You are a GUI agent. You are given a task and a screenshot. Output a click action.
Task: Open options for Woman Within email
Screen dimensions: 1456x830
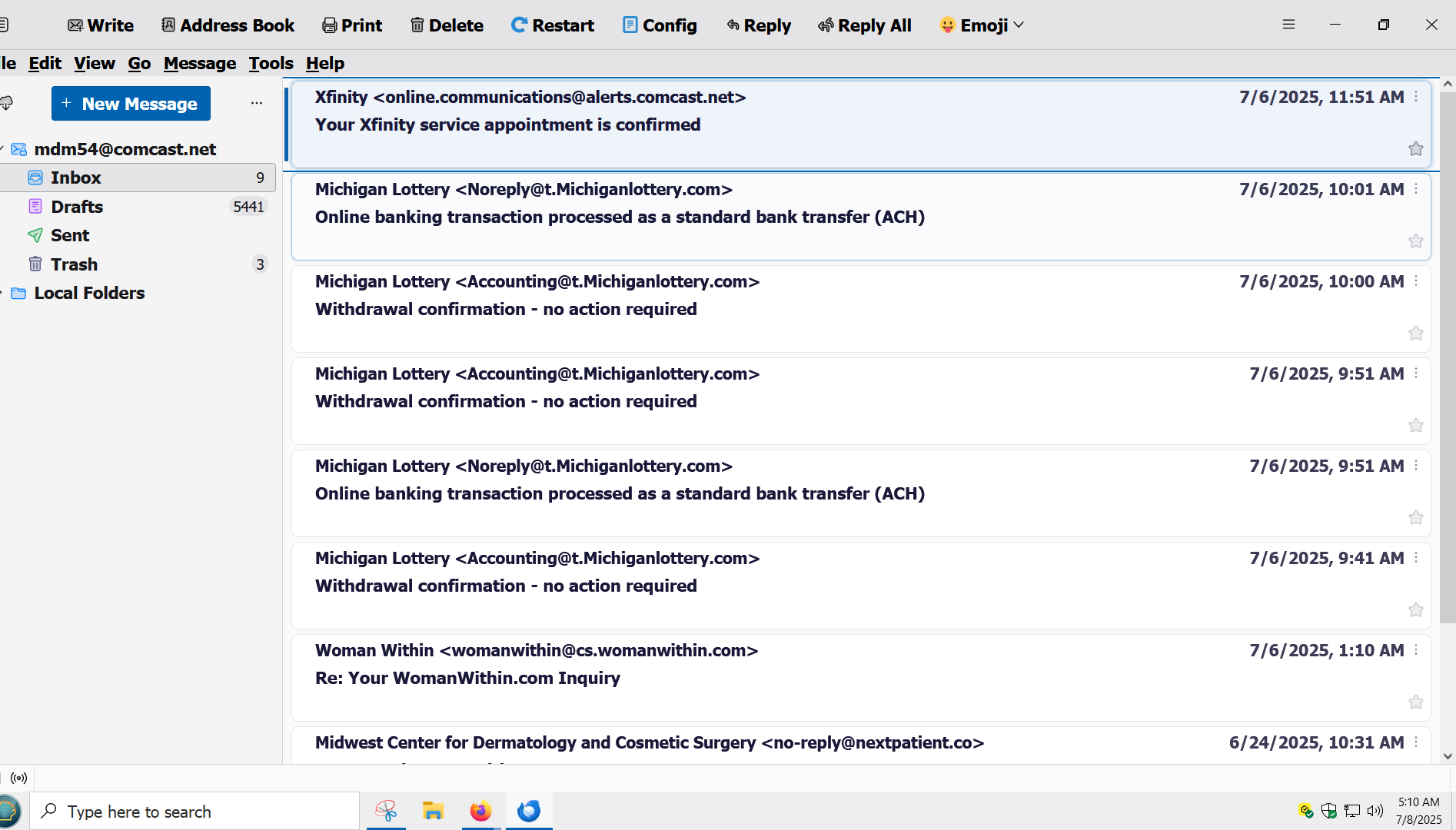1416,650
